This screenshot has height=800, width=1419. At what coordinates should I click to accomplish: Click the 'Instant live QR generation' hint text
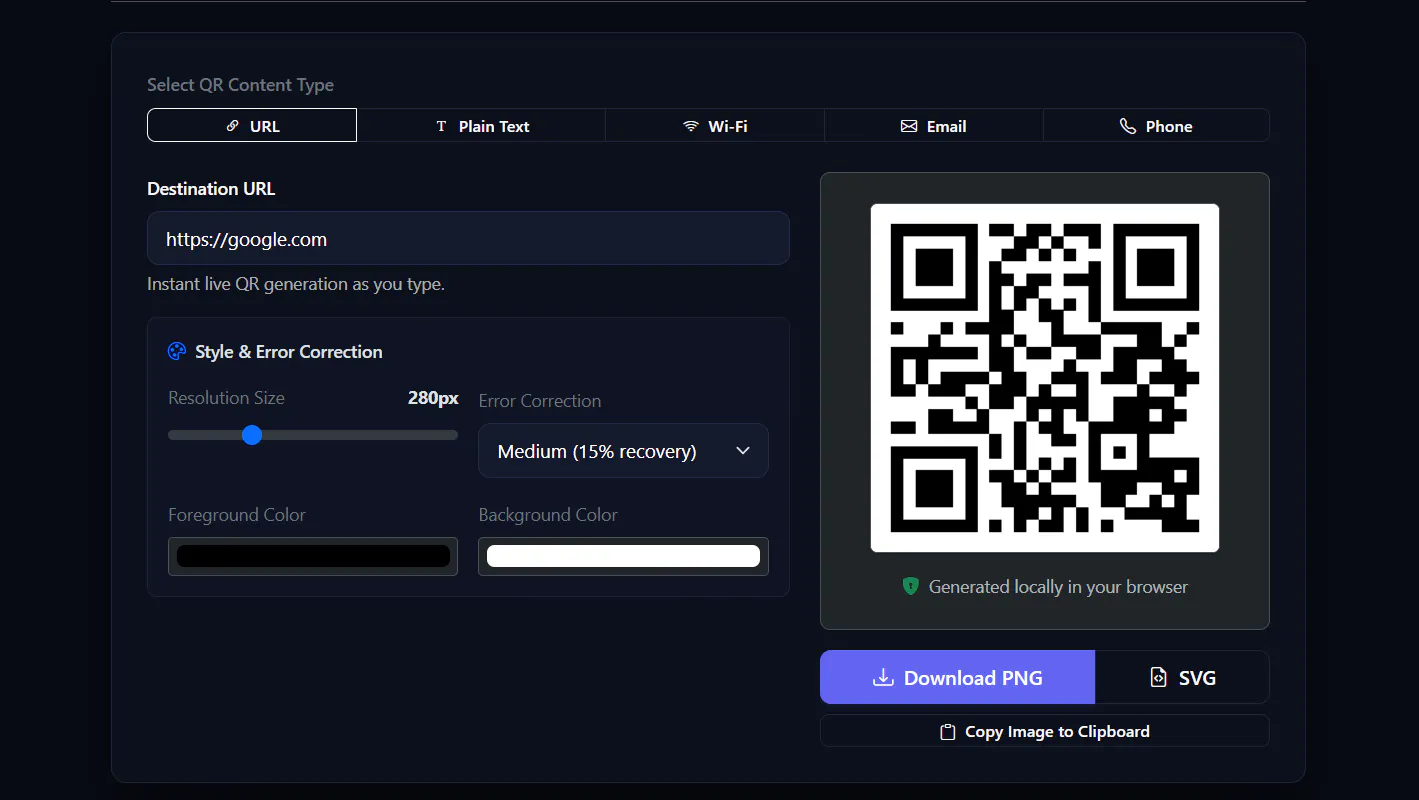(296, 284)
